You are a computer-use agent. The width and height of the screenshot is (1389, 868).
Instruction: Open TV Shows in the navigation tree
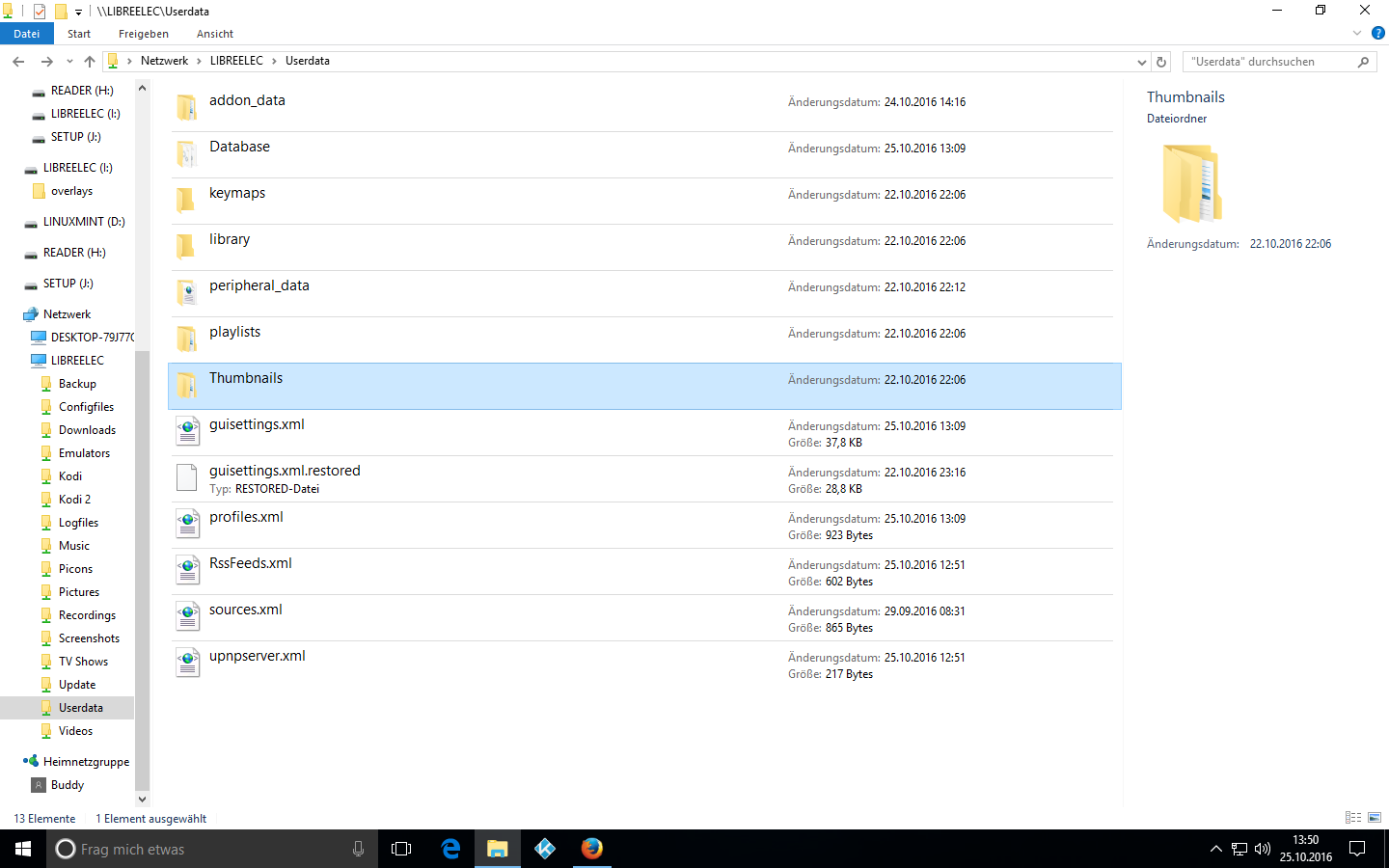pyautogui.click(x=83, y=662)
